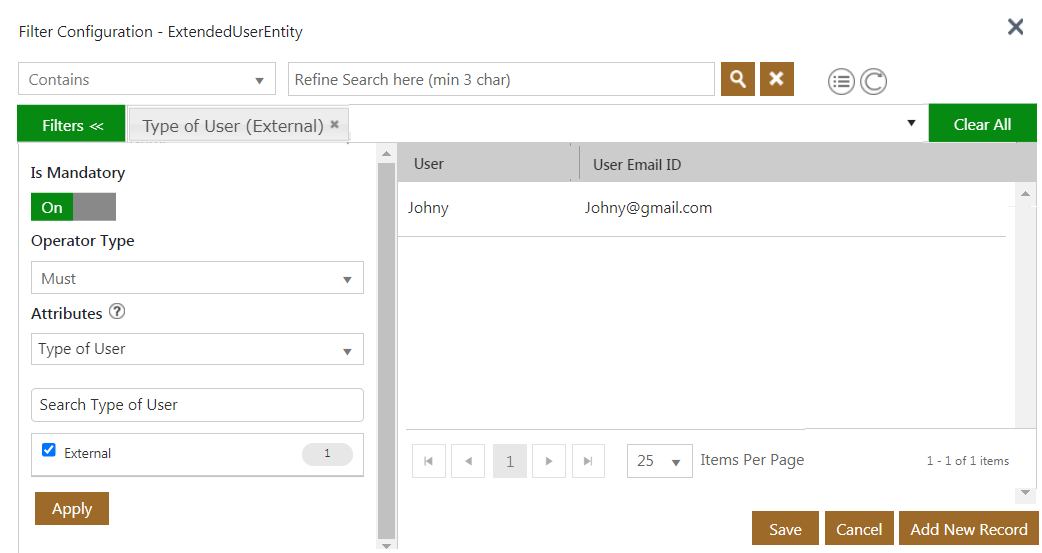This screenshot has width=1042, height=553.
Task: Open the list view options icon
Action: (841, 82)
